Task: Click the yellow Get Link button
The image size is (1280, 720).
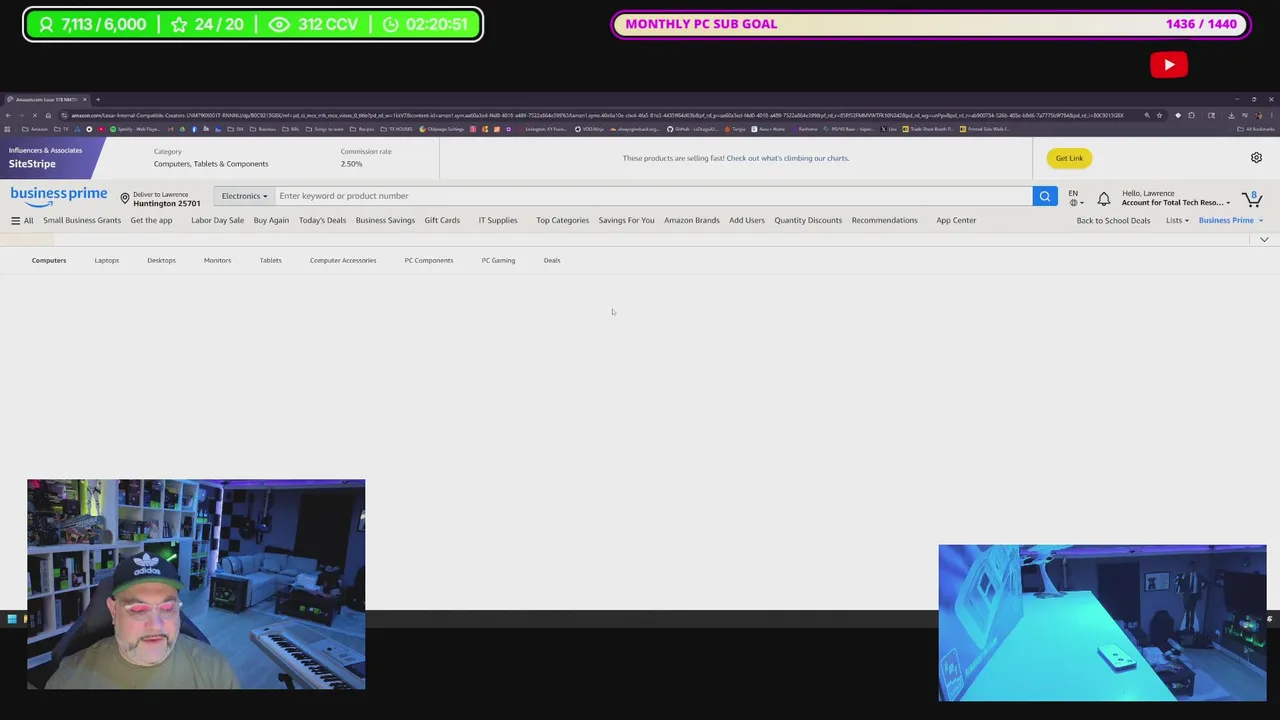Action: tap(1069, 158)
